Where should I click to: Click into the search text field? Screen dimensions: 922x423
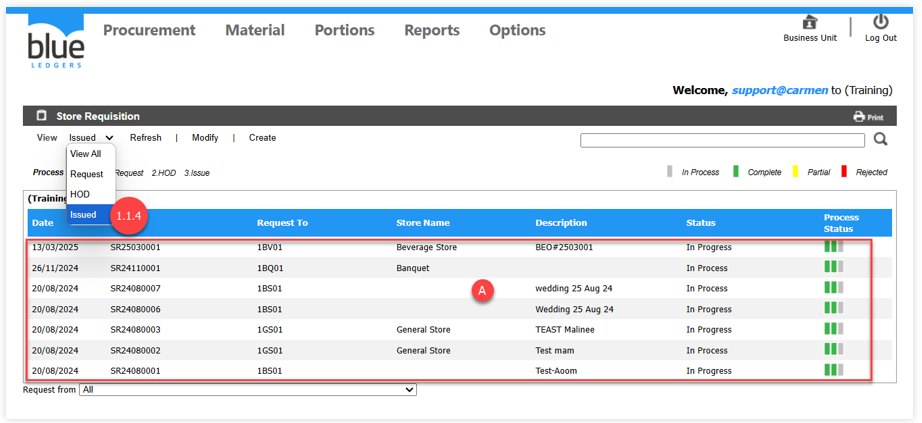point(722,141)
